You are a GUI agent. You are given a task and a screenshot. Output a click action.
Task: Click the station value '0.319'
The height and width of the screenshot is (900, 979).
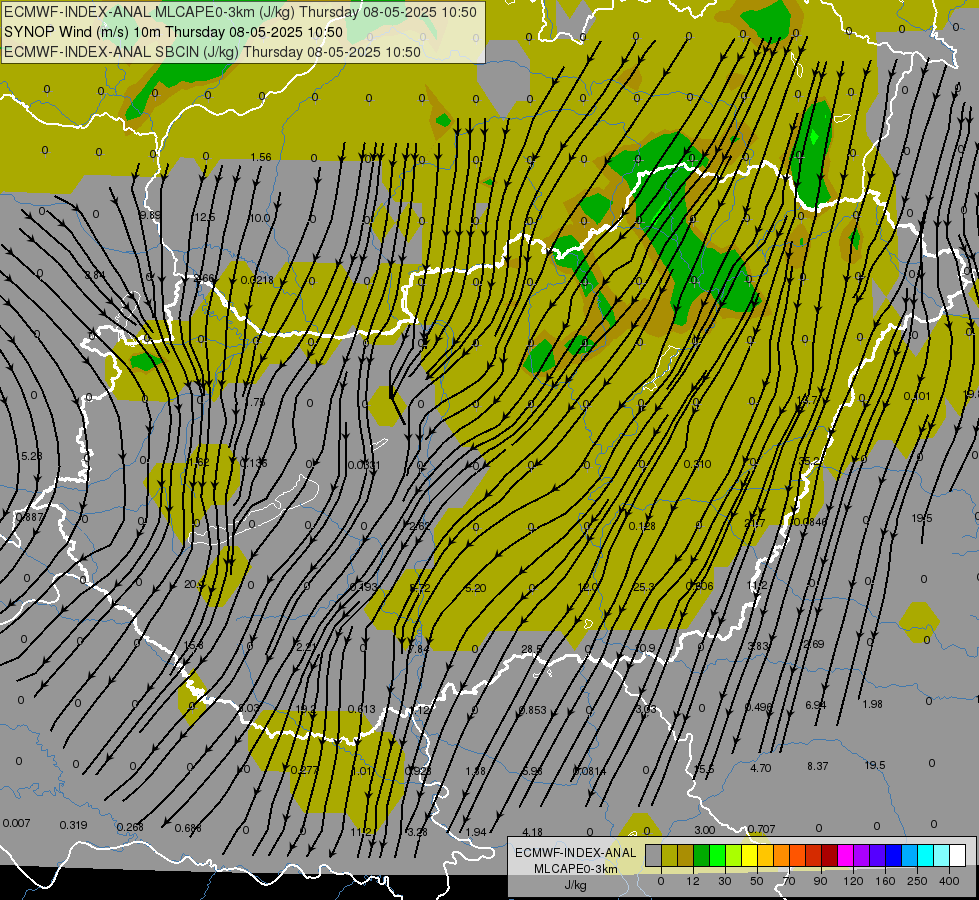click(74, 825)
